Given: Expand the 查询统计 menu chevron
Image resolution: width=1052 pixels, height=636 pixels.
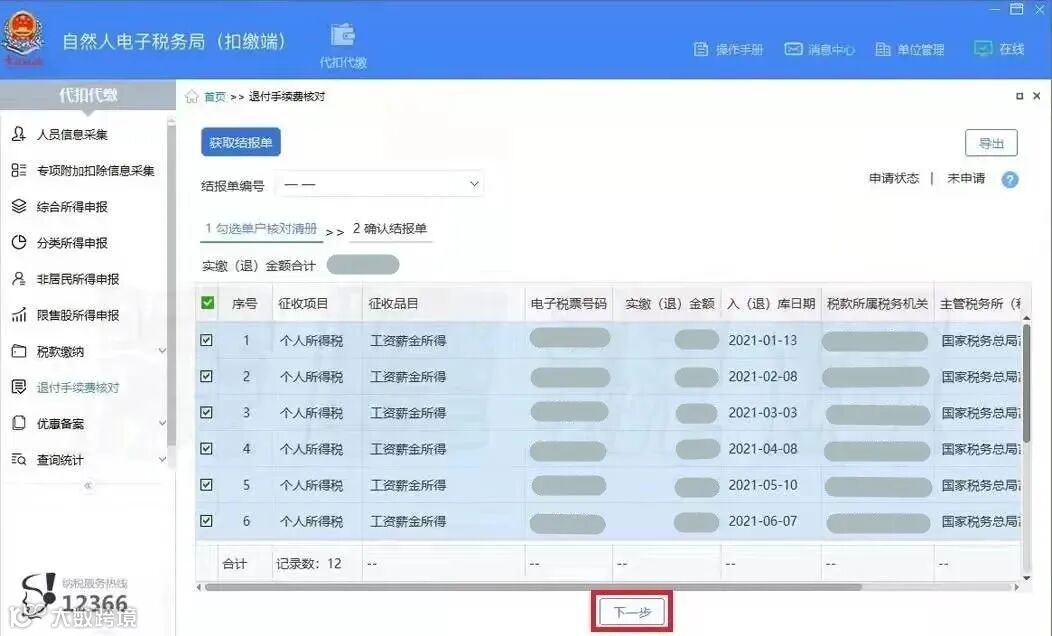Looking at the screenshot, I should pos(162,460).
